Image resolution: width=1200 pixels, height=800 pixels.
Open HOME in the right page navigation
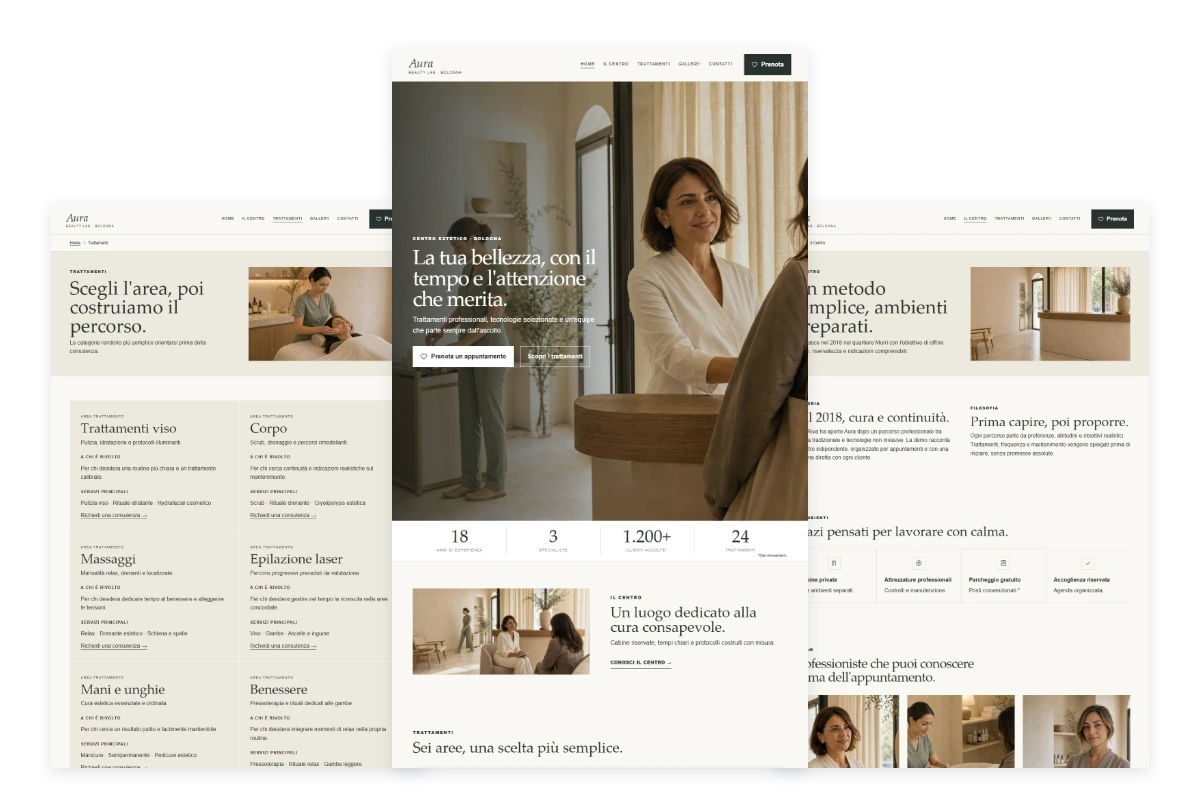950,218
